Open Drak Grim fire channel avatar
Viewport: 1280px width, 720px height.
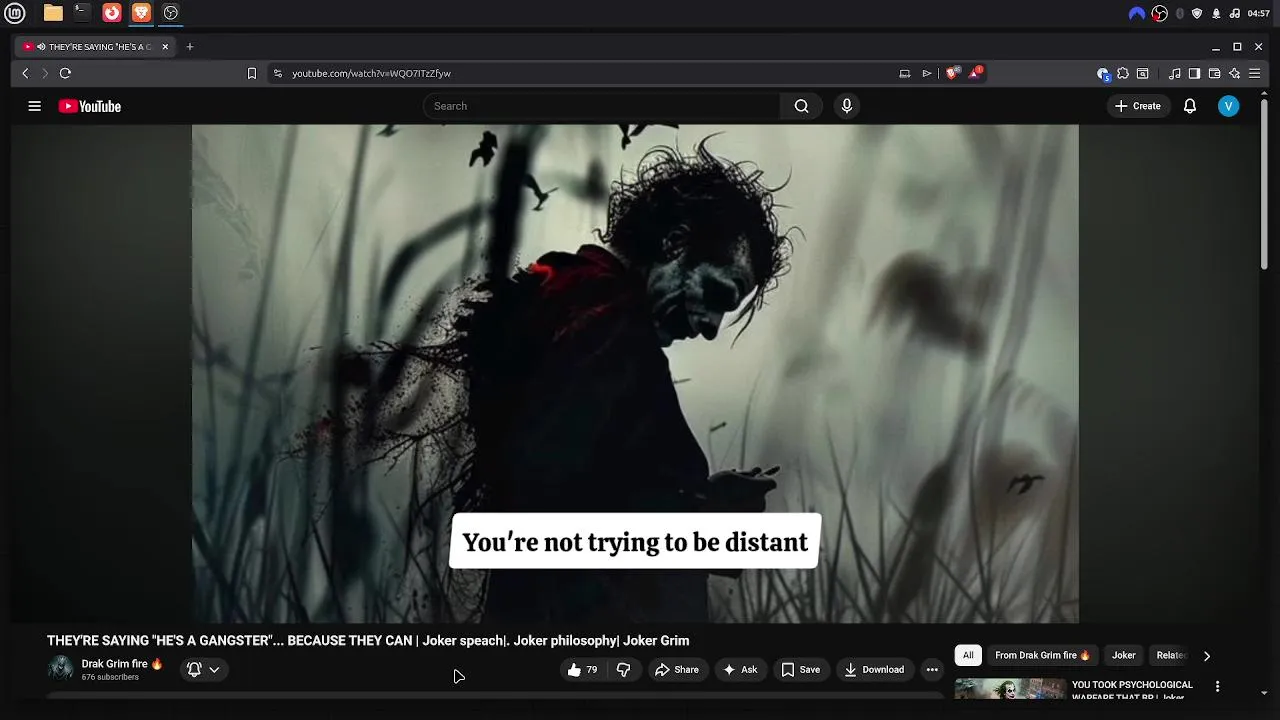click(61, 668)
